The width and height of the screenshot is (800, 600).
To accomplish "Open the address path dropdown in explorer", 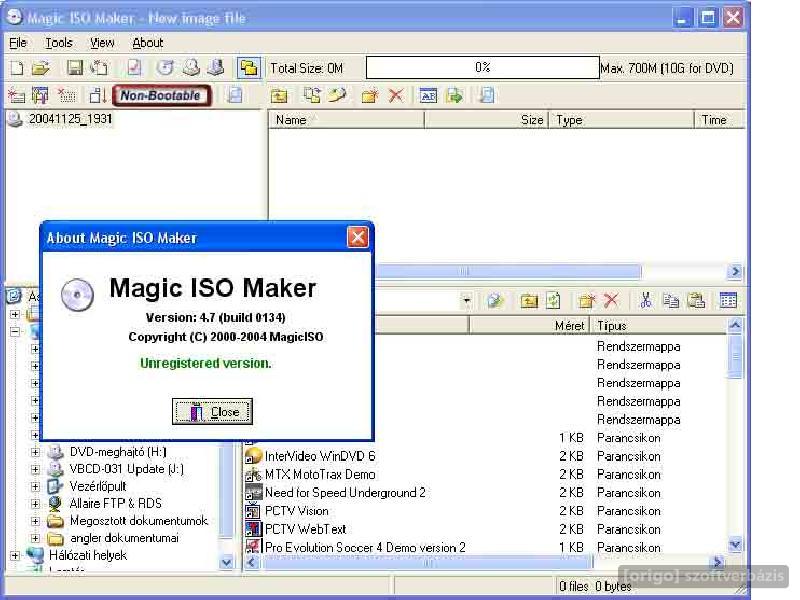I will click(466, 301).
